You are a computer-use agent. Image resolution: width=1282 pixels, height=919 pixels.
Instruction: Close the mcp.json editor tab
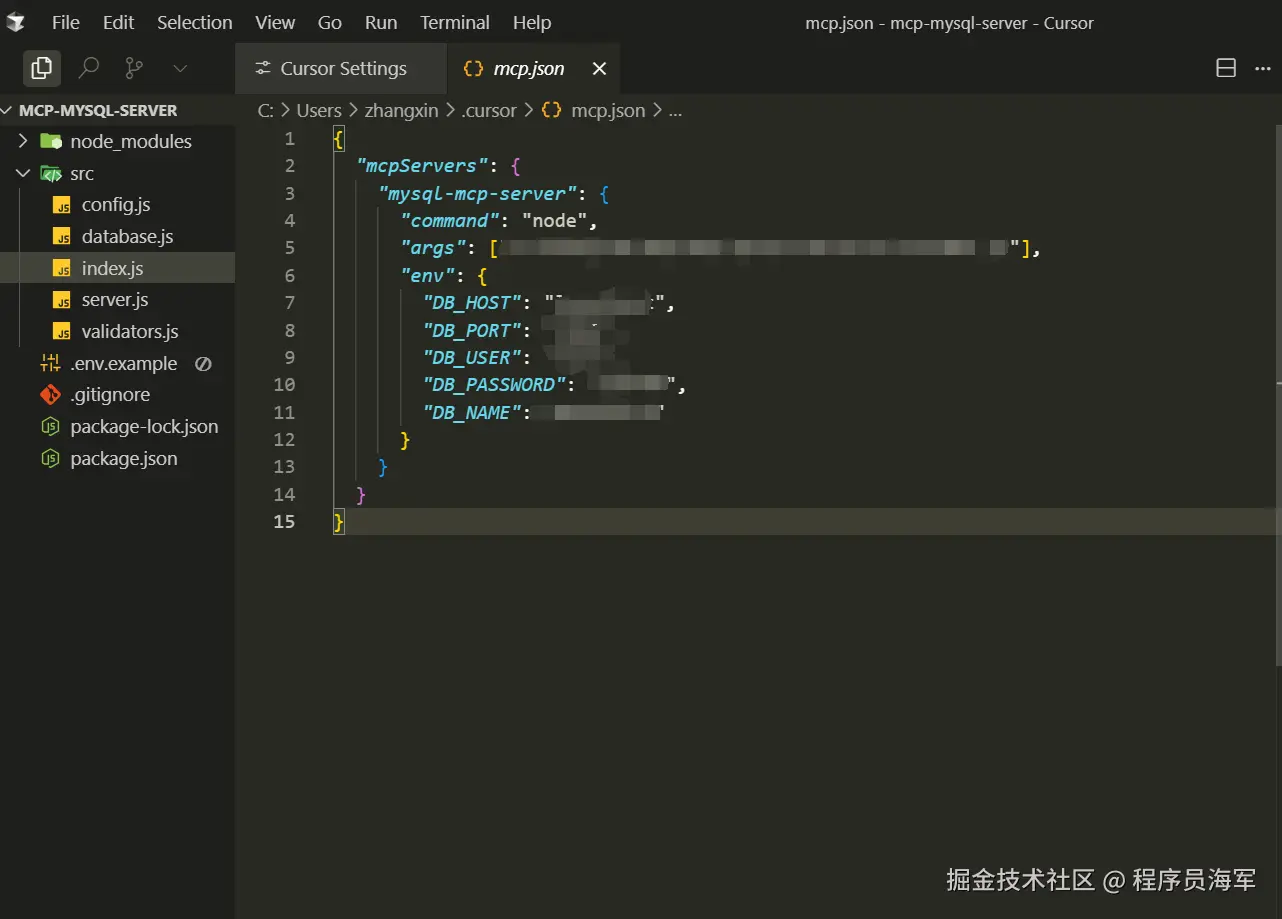tap(599, 69)
